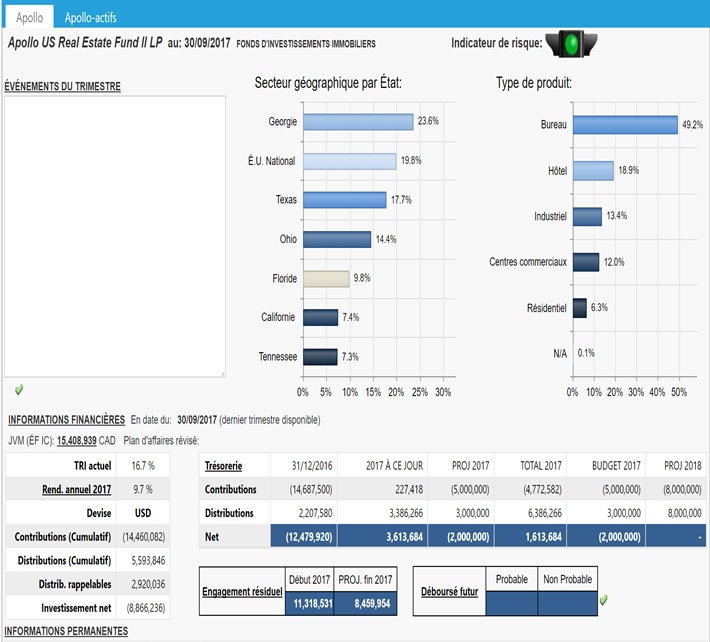Click the green traffic light risk indicator
The image size is (710, 642).
[573, 42]
